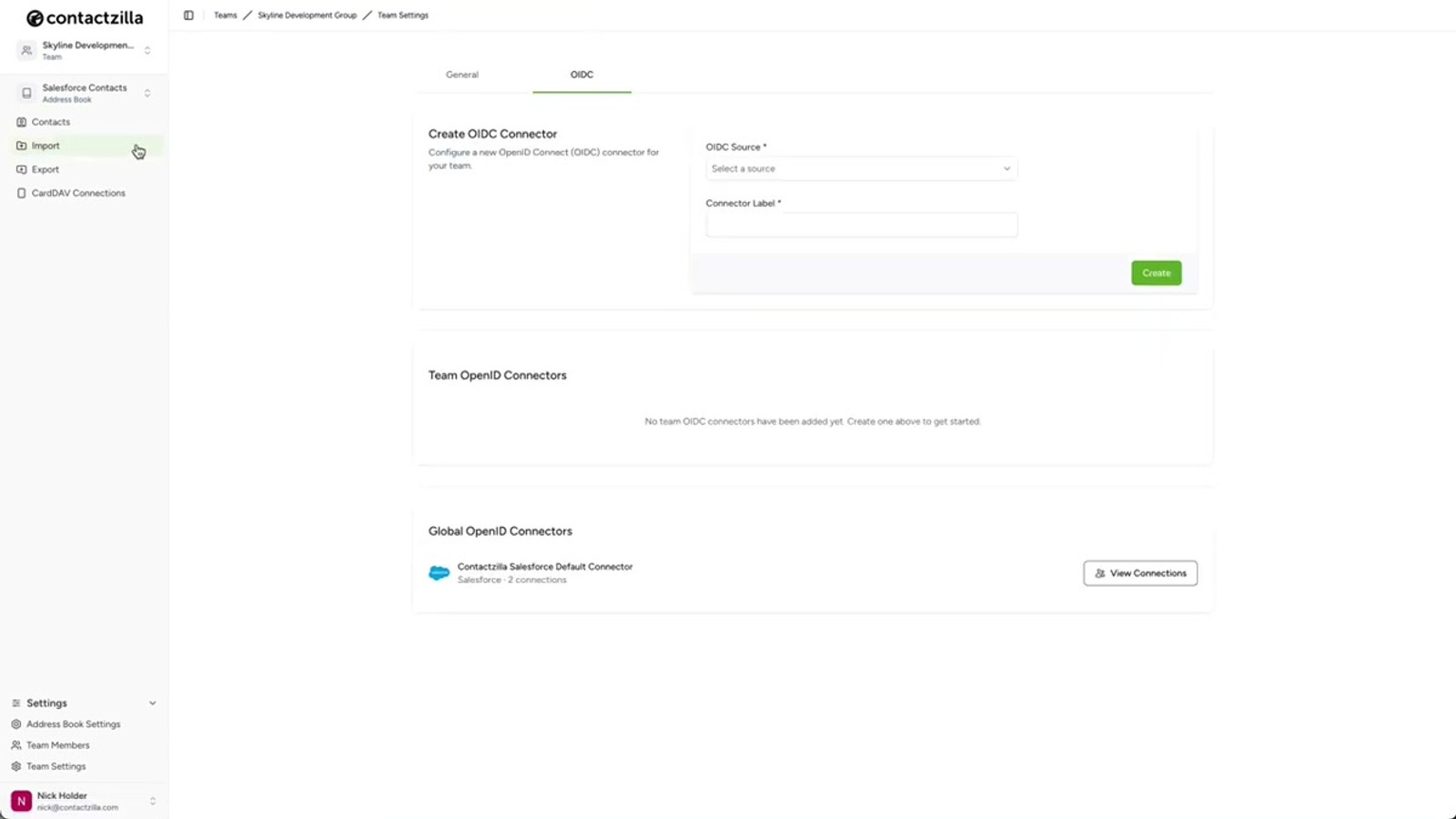
Task: Open the address book switcher chevrons
Action: [147, 93]
